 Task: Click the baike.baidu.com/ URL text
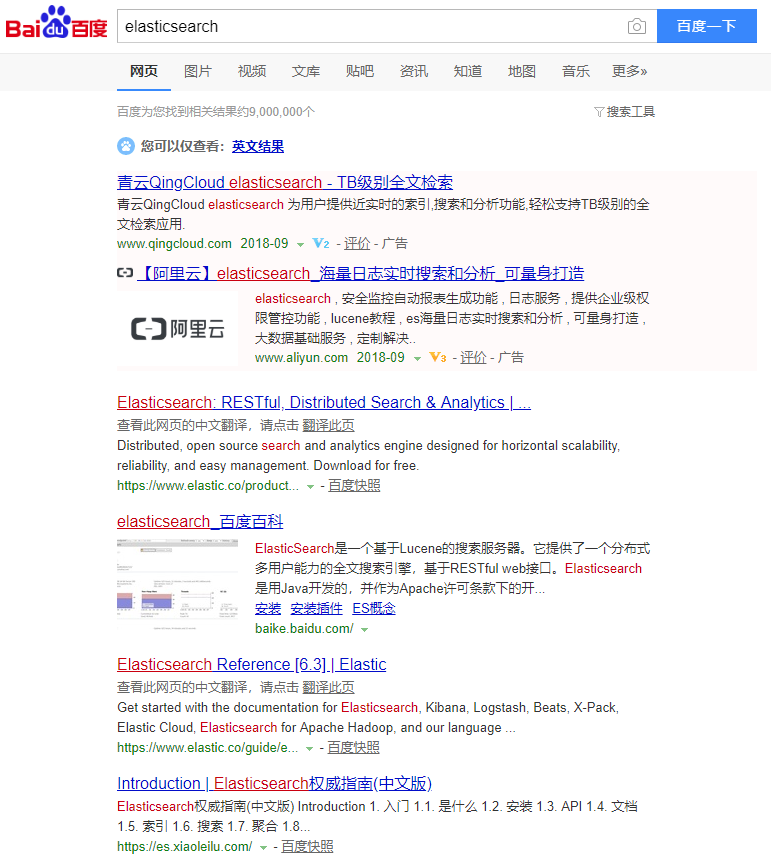[x=304, y=629]
